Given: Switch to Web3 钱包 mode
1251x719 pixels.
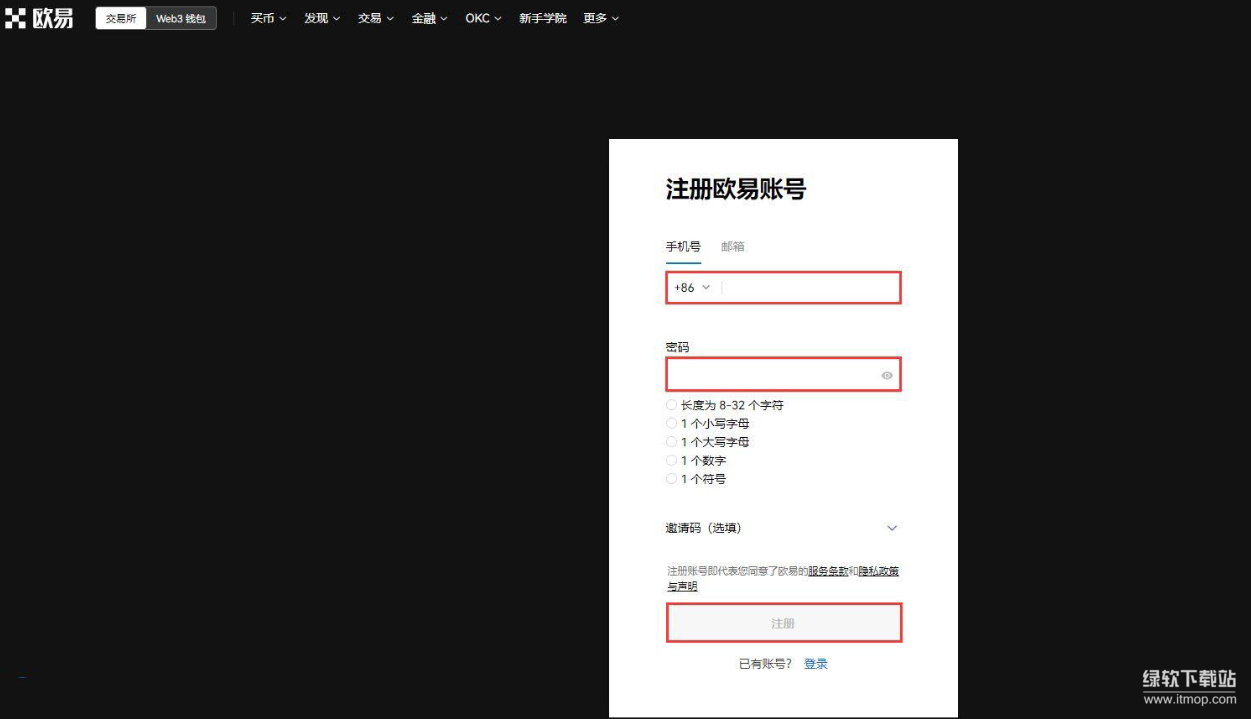Looking at the screenshot, I should point(181,18).
